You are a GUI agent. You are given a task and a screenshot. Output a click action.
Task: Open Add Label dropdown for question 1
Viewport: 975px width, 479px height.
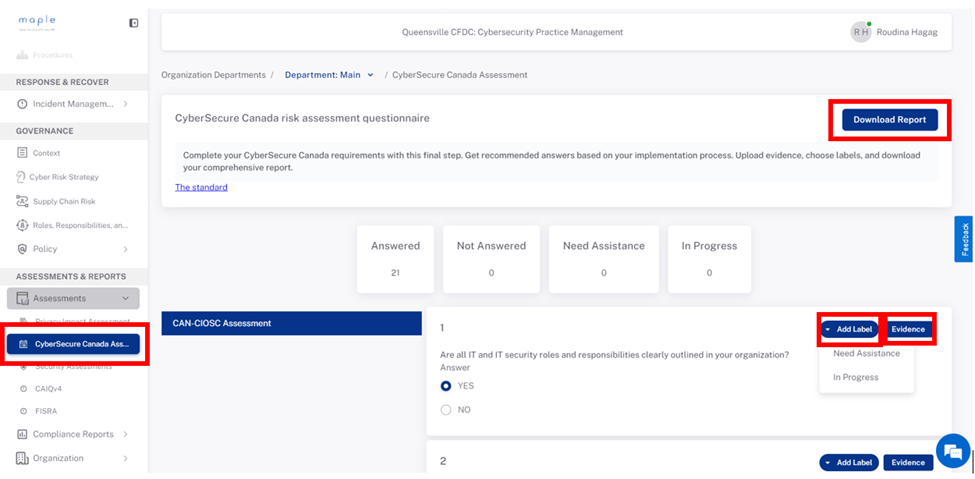[849, 329]
